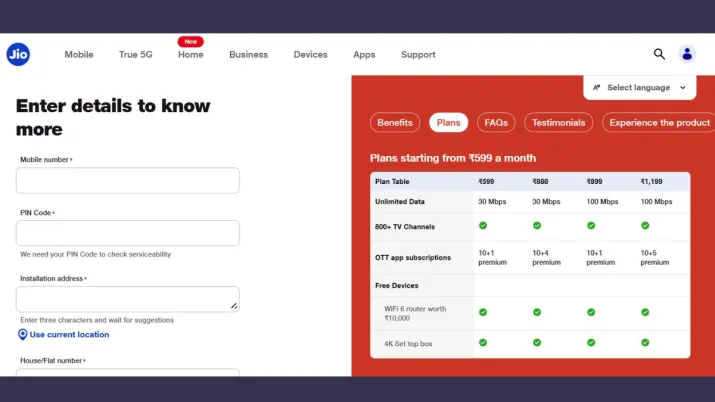Click 800+ TV Channels checkmark under ₹899
This screenshot has width=715, height=402.
tap(591, 226)
